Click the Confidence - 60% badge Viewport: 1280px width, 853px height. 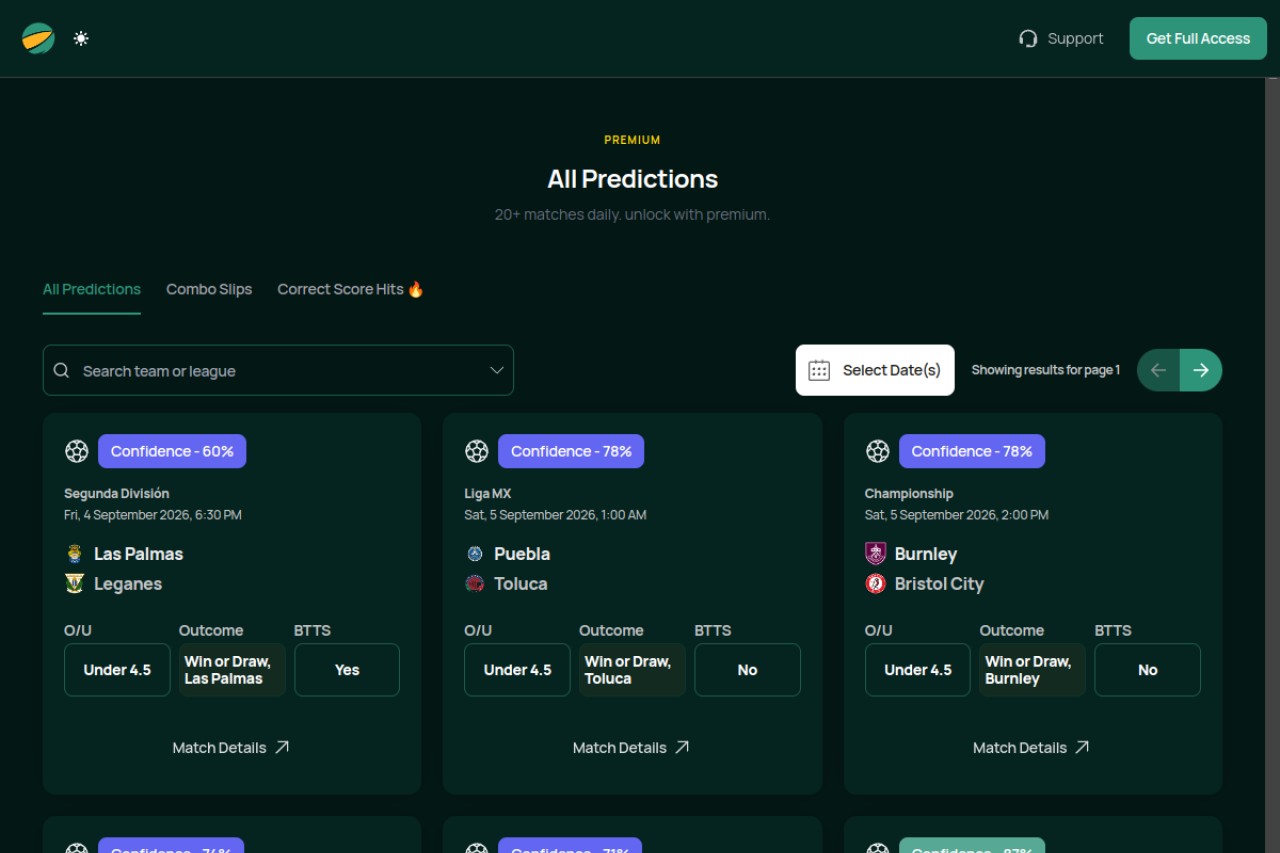click(x=172, y=451)
